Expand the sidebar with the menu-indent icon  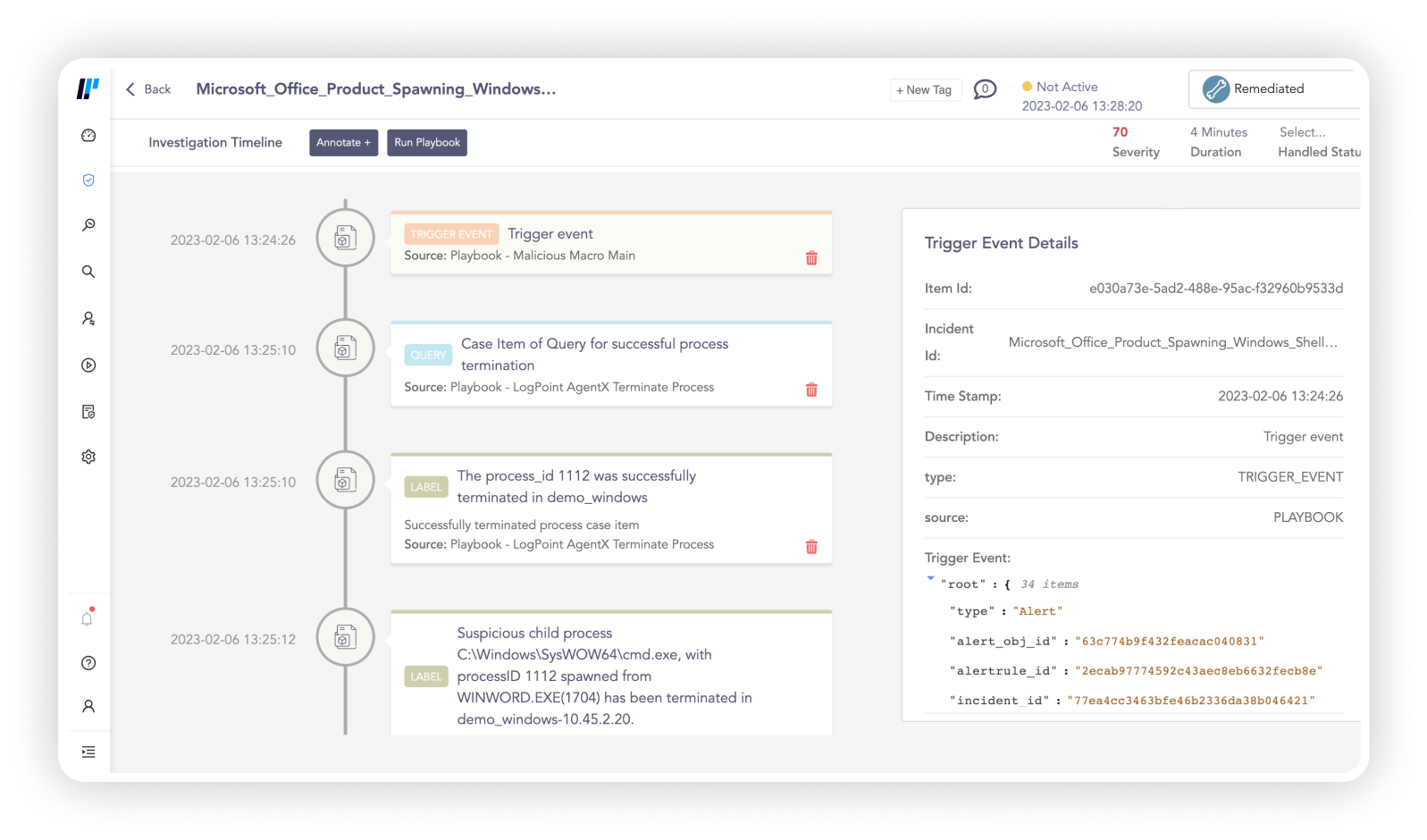[88, 752]
